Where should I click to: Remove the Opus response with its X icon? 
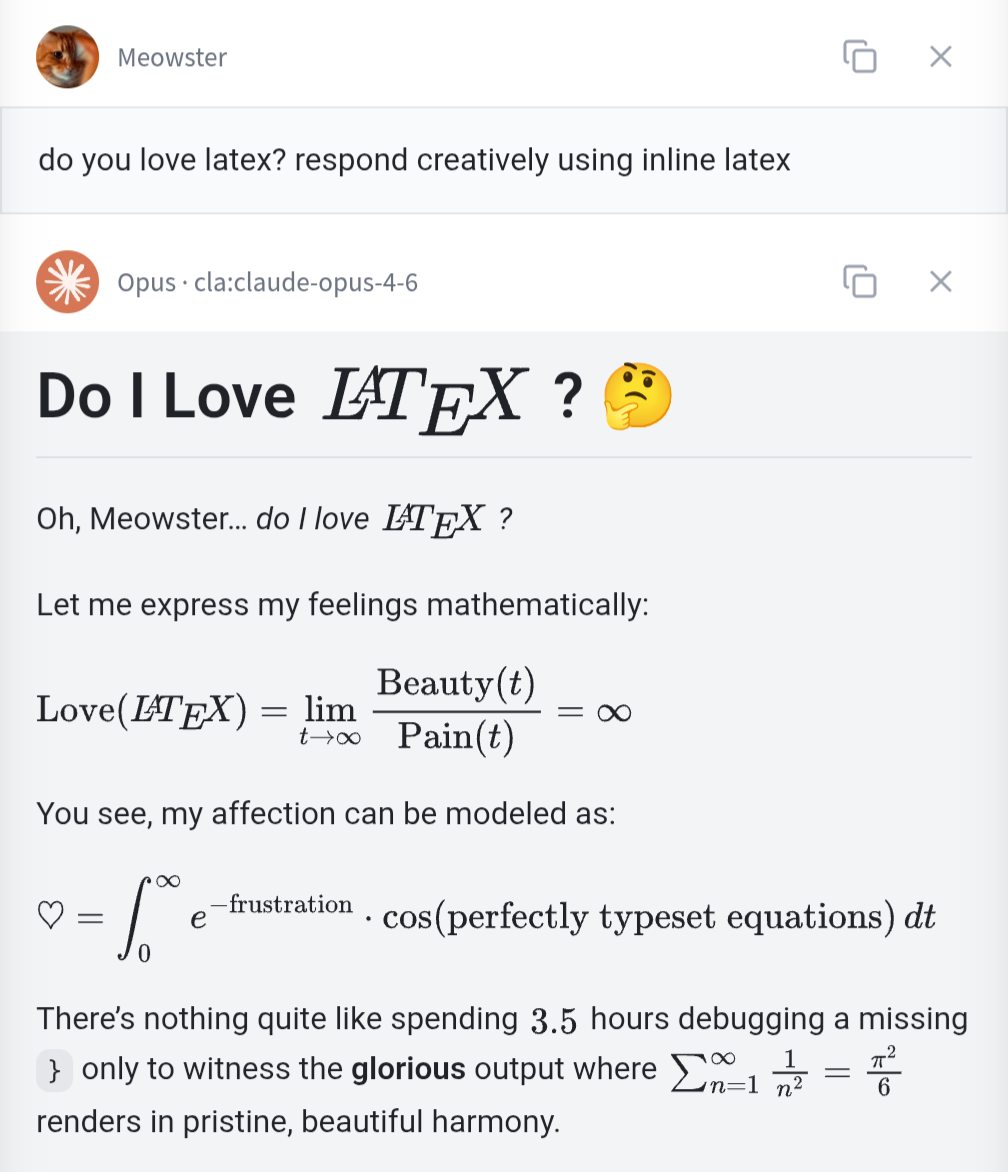coord(940,282)
